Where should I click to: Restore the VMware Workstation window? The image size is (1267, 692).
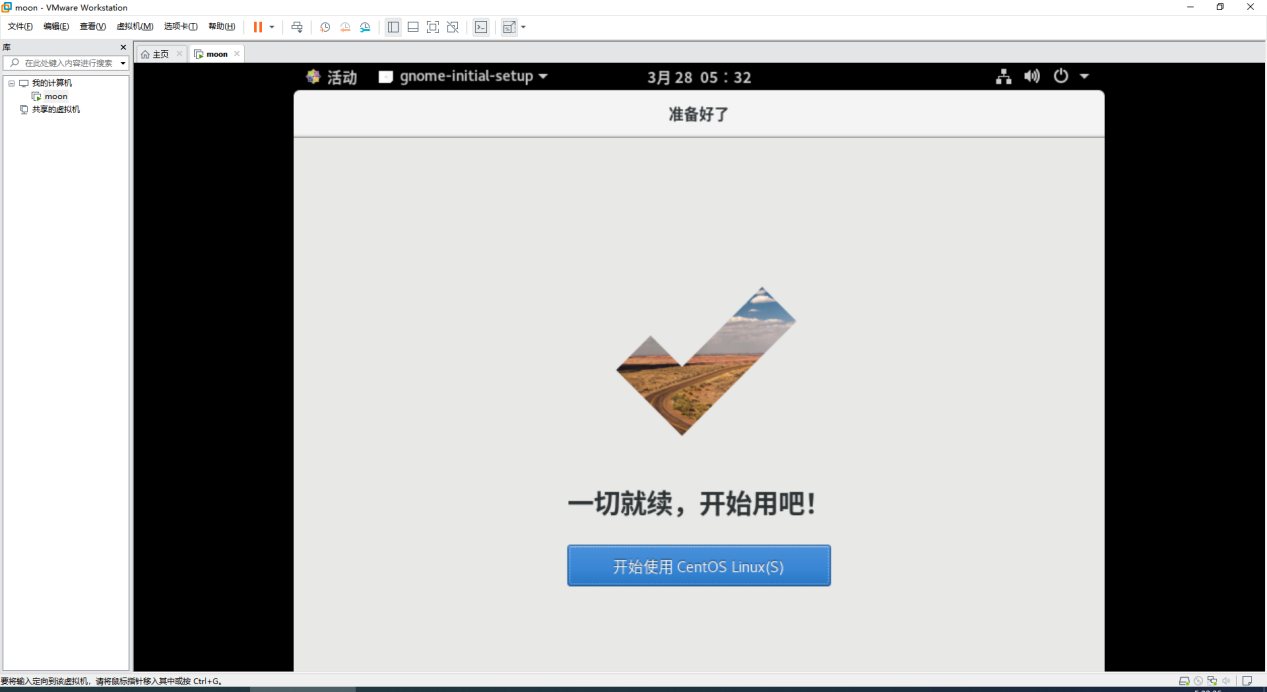(x=1220, y=7)
